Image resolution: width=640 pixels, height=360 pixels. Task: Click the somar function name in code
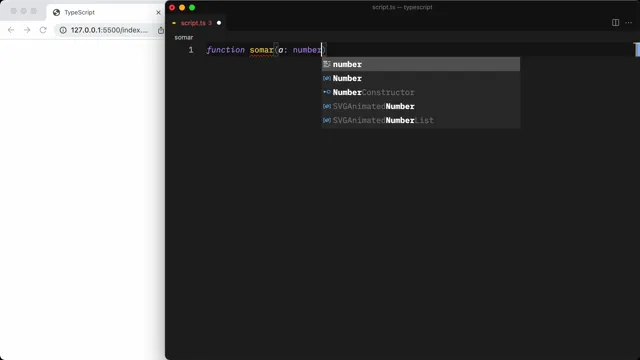[261, 50]
